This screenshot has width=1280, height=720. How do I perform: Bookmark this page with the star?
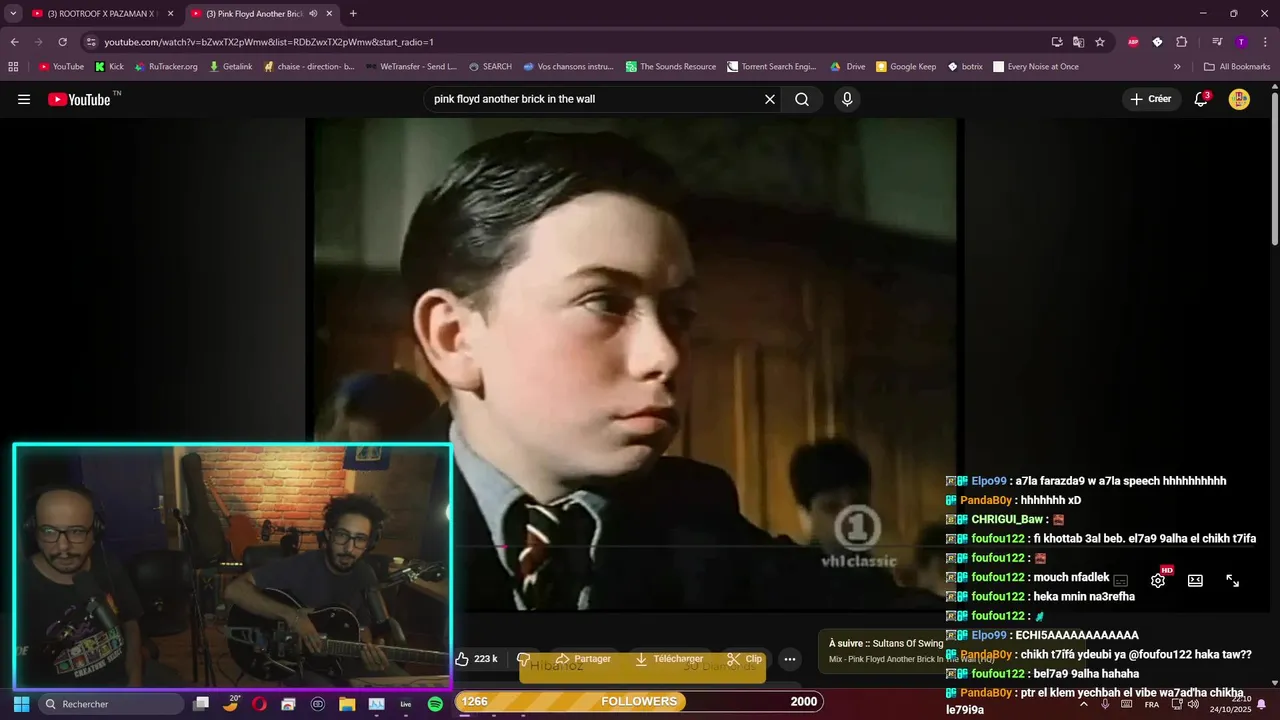(x=1100, y=42)
